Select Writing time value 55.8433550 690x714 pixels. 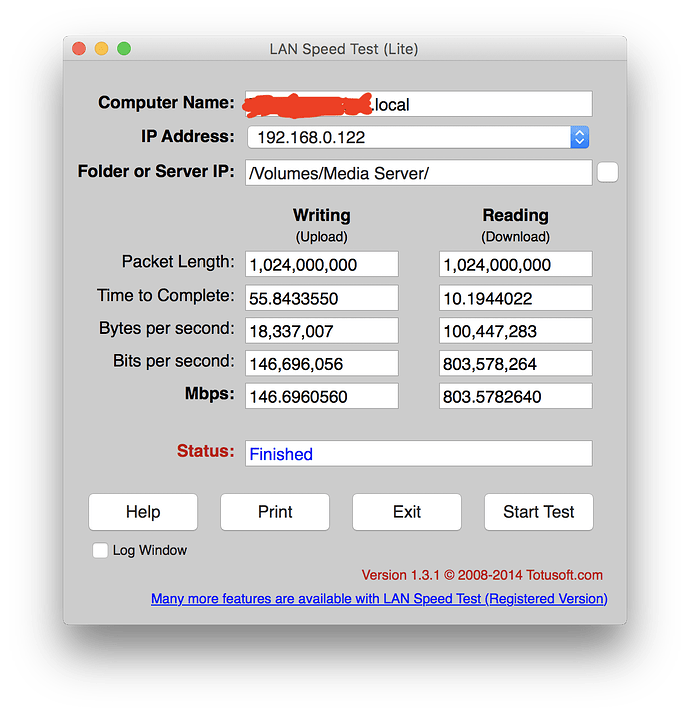322,298
